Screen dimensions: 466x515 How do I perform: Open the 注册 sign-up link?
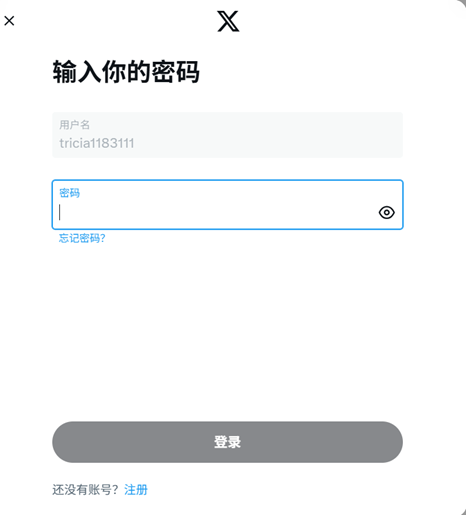(136, 490)
